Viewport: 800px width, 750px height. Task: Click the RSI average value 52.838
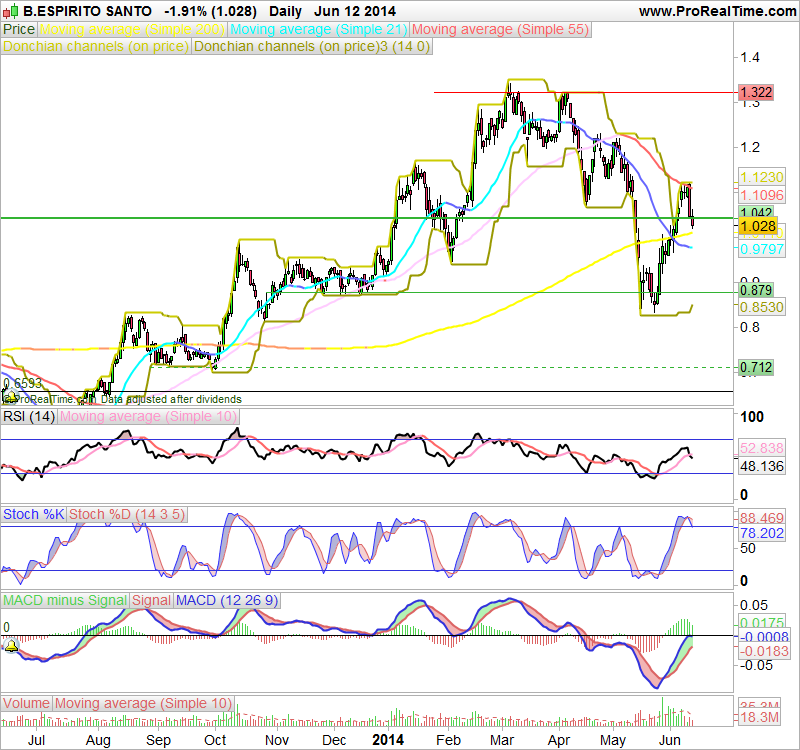click(761, 448)
